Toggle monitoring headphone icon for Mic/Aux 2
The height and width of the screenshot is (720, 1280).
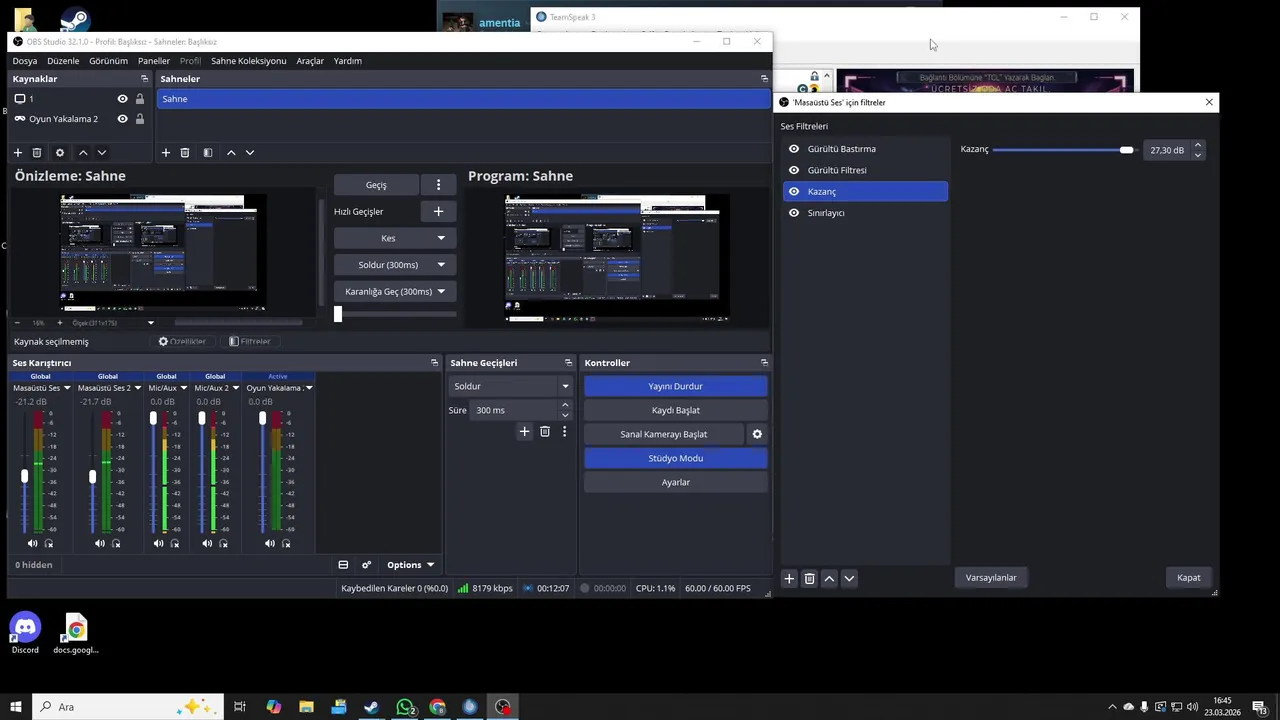tap(223, 543)
